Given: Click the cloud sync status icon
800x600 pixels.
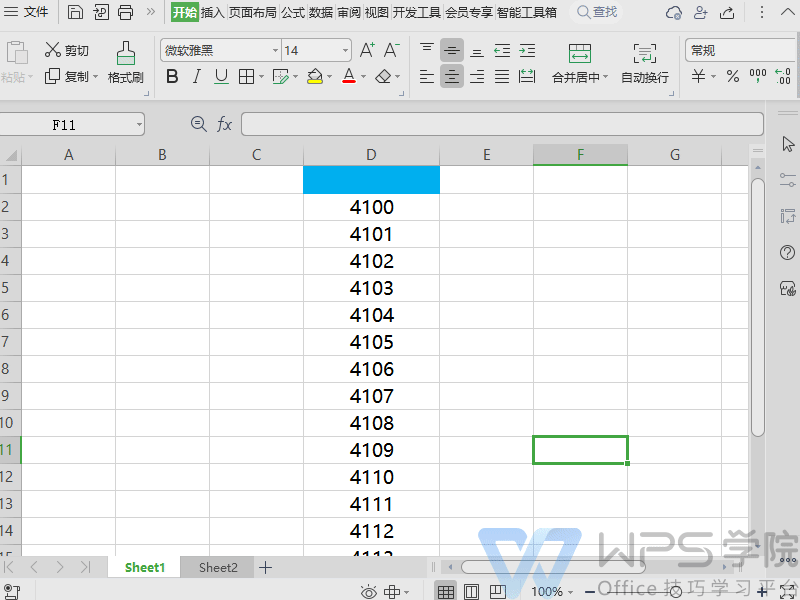Looking at the screenshot, I should 673,12.
